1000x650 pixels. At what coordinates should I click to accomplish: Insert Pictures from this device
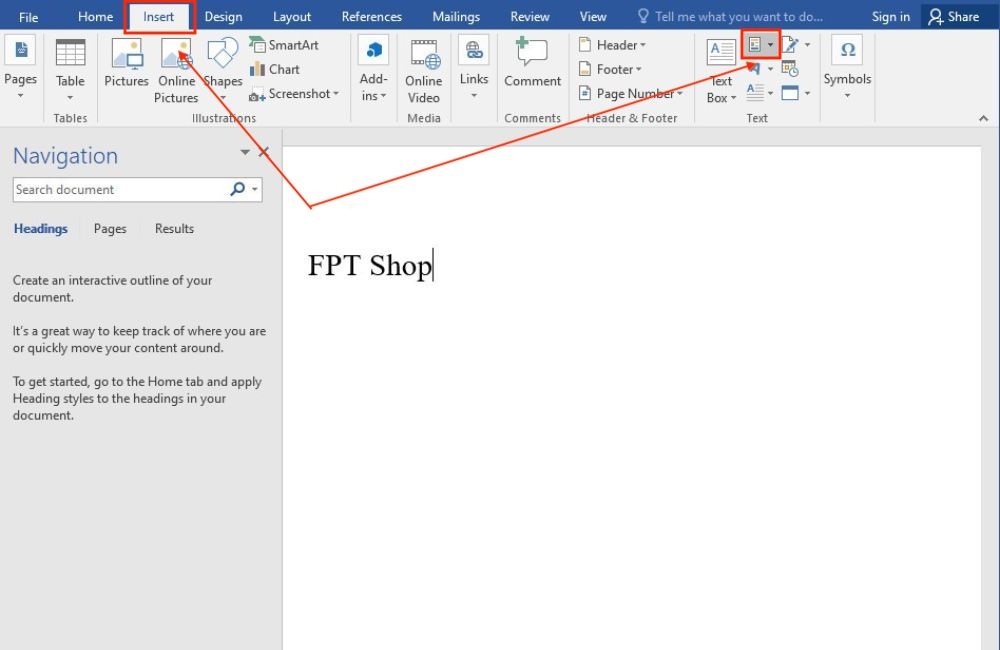click(x=126, y=63)
